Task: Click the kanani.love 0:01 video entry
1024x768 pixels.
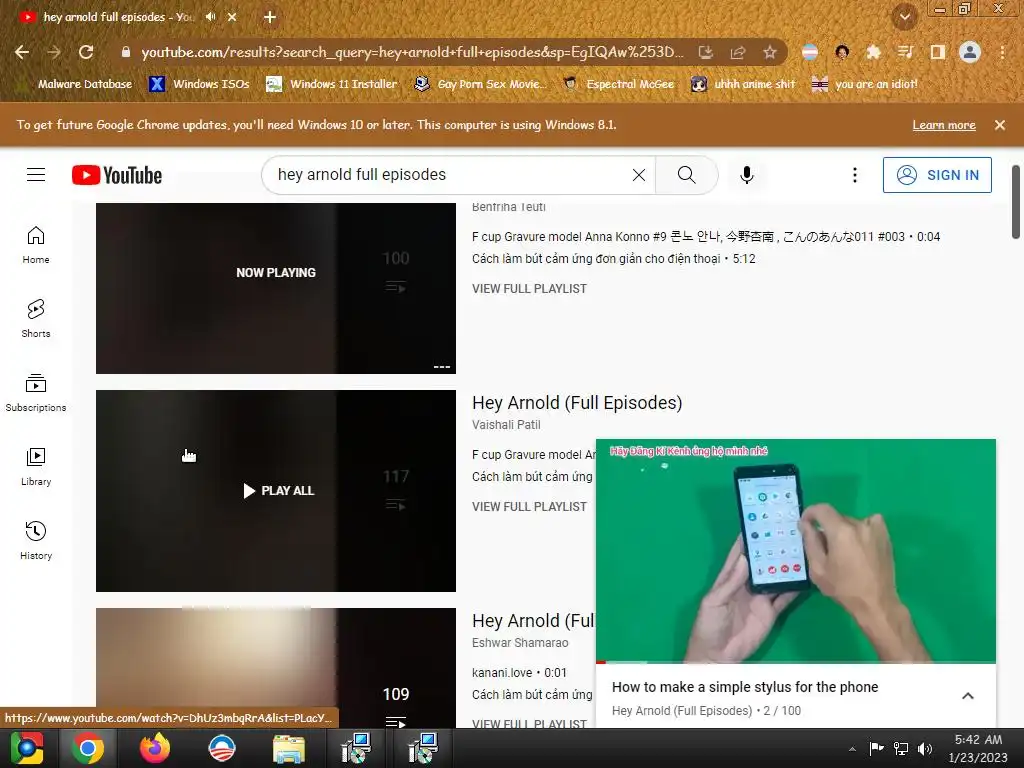Action: click(519, 673)
